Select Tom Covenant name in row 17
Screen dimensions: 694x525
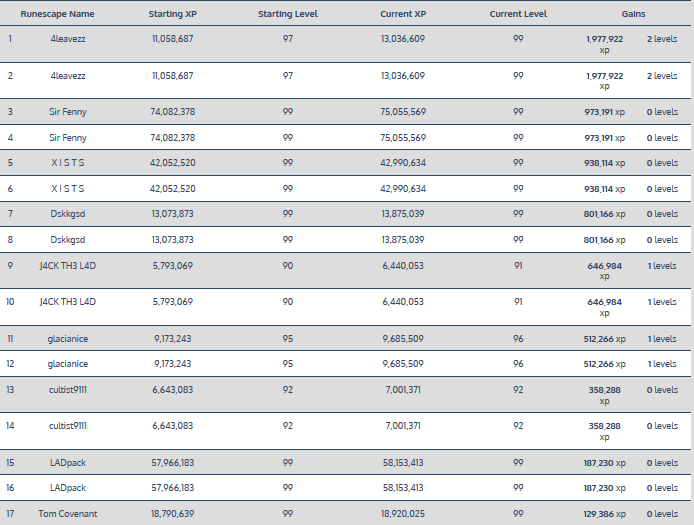68,513
